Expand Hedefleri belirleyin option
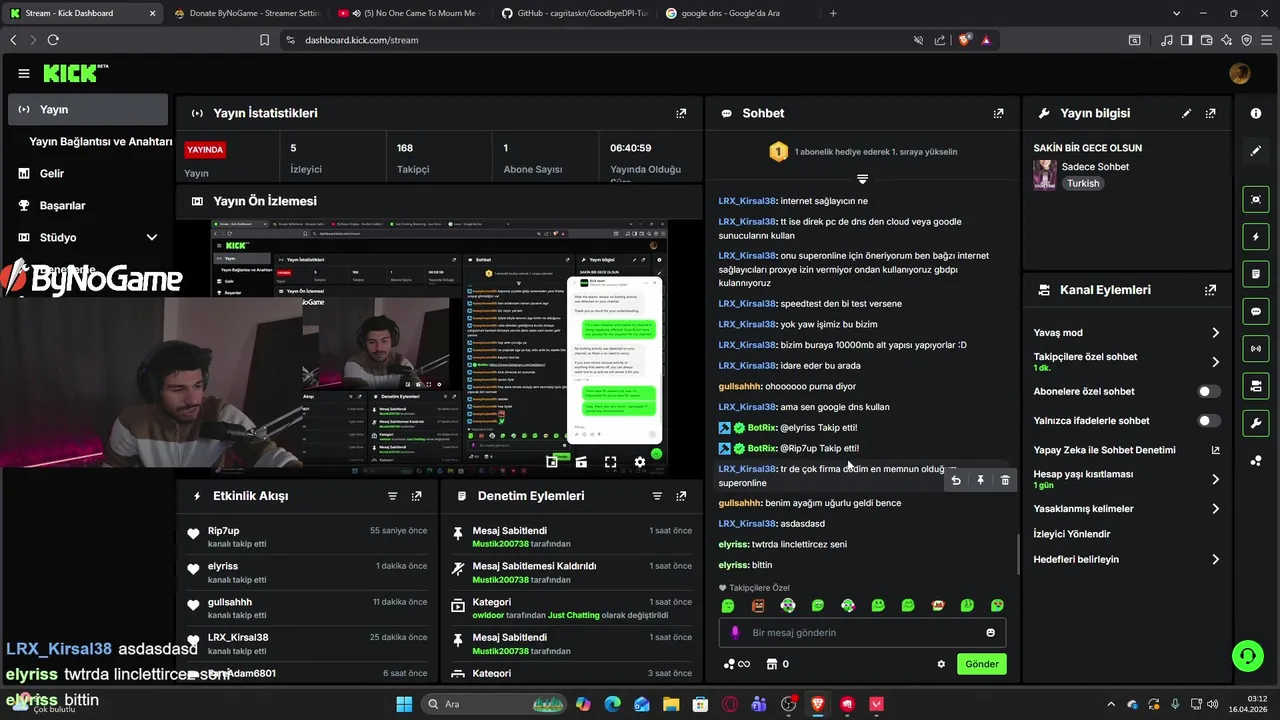The image size is (1280, 720). 1215,560
